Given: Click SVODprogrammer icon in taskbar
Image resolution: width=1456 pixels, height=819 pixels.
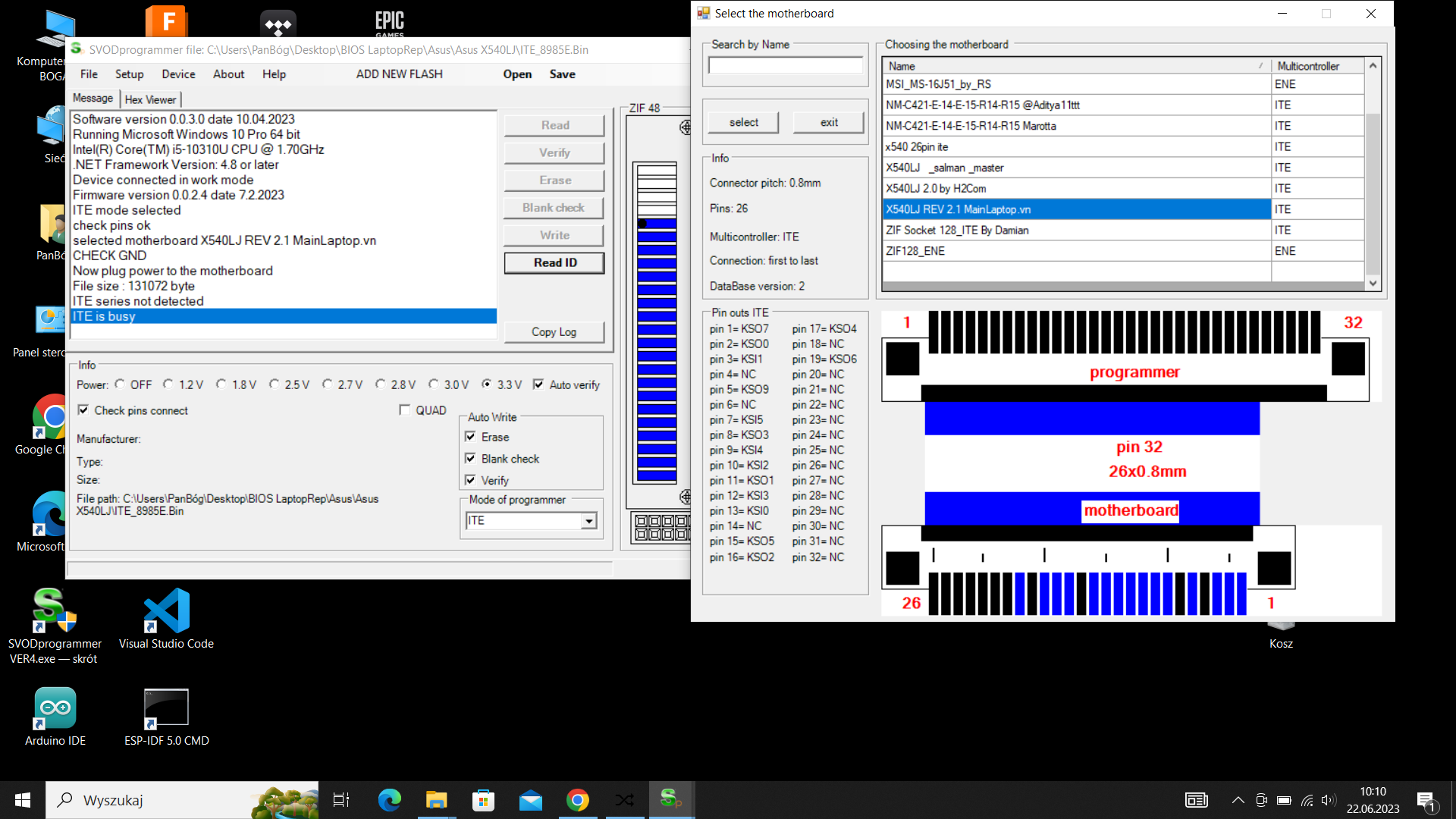Looking at the screenshot, I should 670,800.
